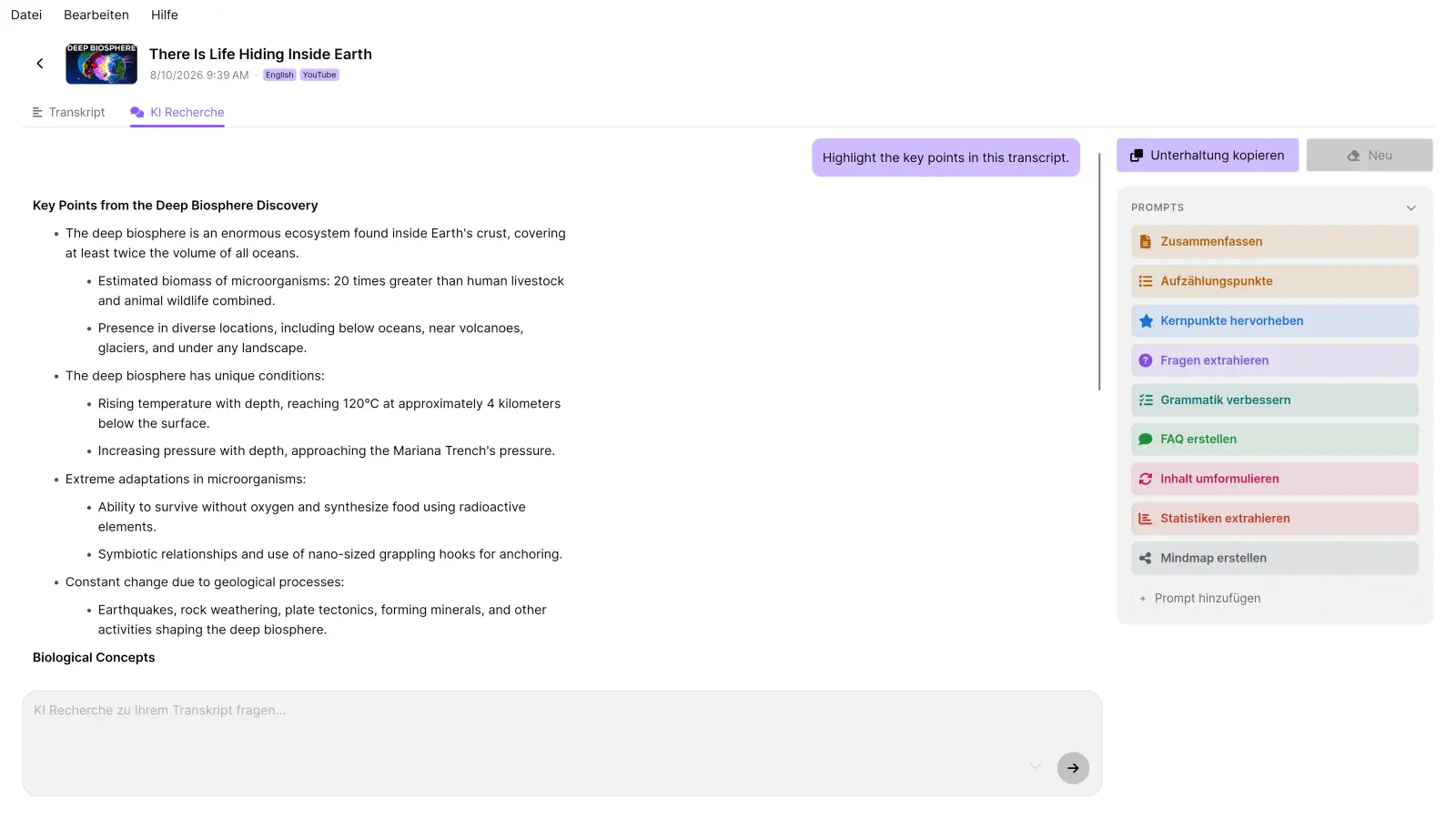The width and height of the screenshot is (1456, 819).
Task: Click the copy icon in Unterhaltung kopieren
Action: tap(1137, 156)
